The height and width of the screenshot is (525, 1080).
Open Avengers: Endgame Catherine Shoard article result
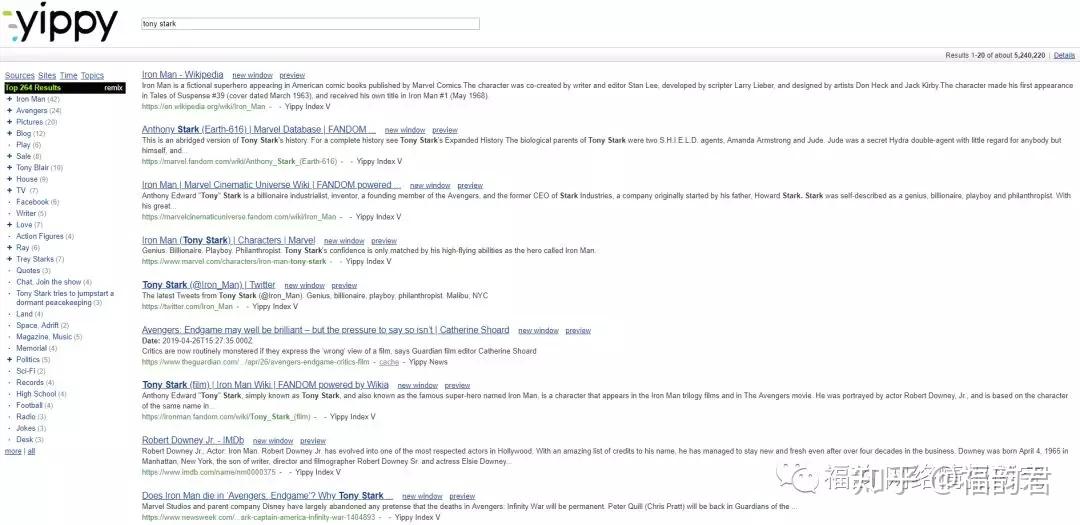[x=326, y=330]
